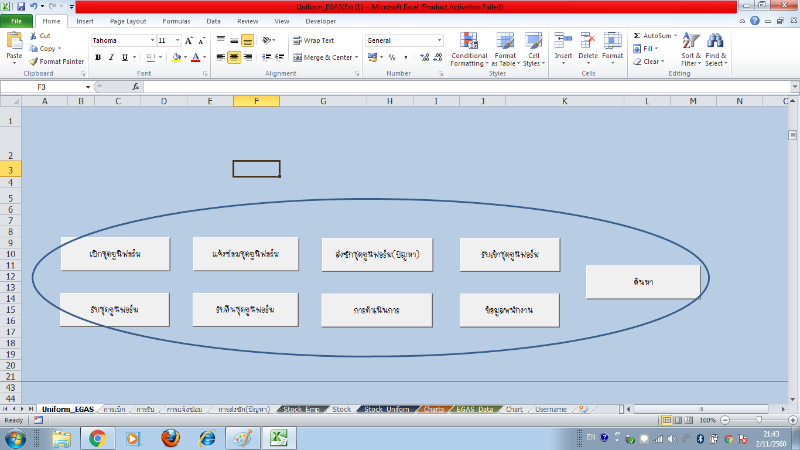
Task: Expand the Name Box dropdown arrow
Action: [88, 87]
